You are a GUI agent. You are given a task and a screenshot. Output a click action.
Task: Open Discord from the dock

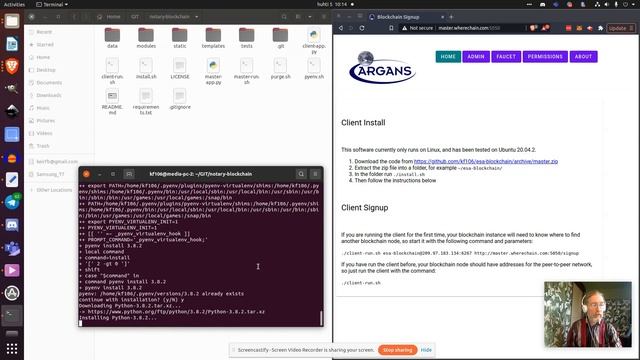pos(12,225)
